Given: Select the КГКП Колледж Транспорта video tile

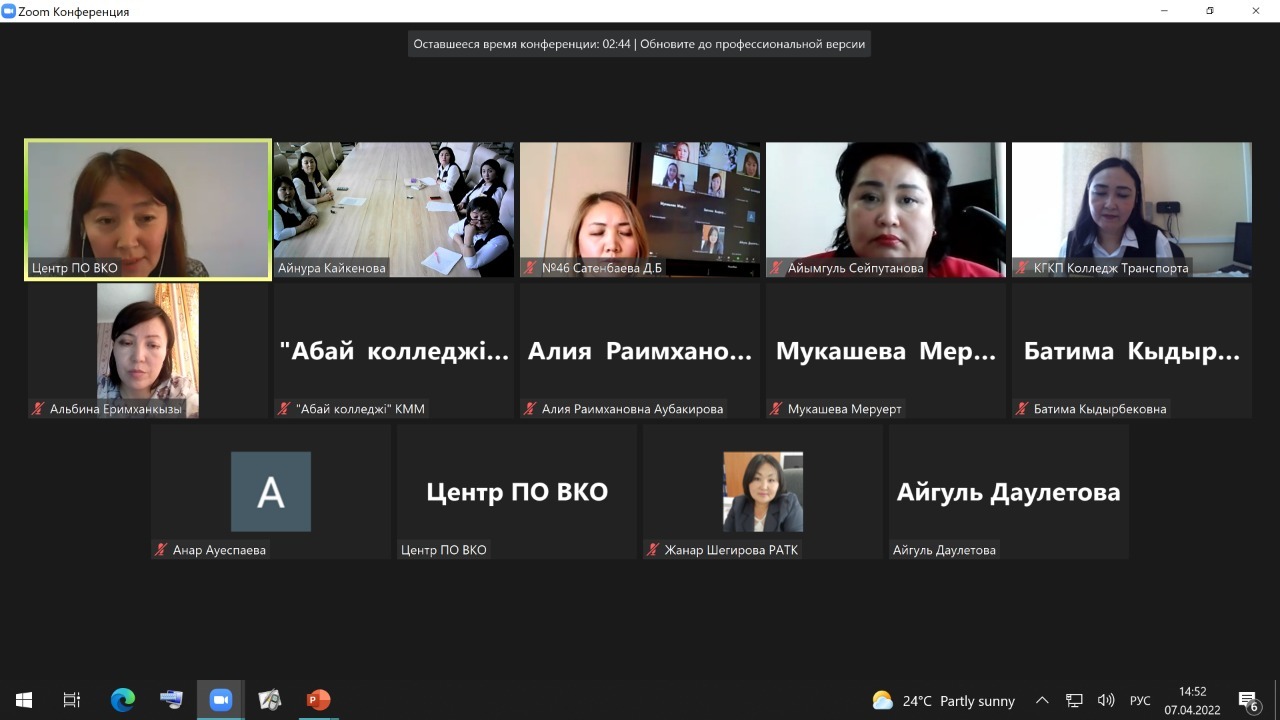Looking at the screenshot, I should coord(1131,208).
